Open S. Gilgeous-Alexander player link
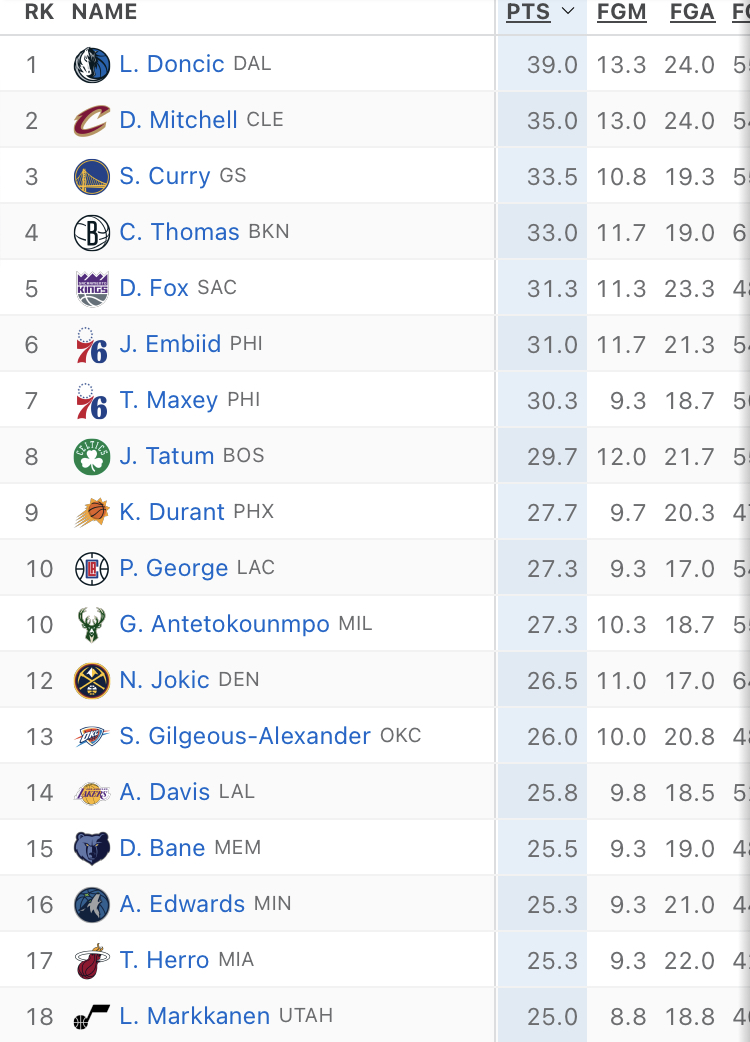Image resolution: width=750 pixels, height=1042 pixels. coord(245,736)
